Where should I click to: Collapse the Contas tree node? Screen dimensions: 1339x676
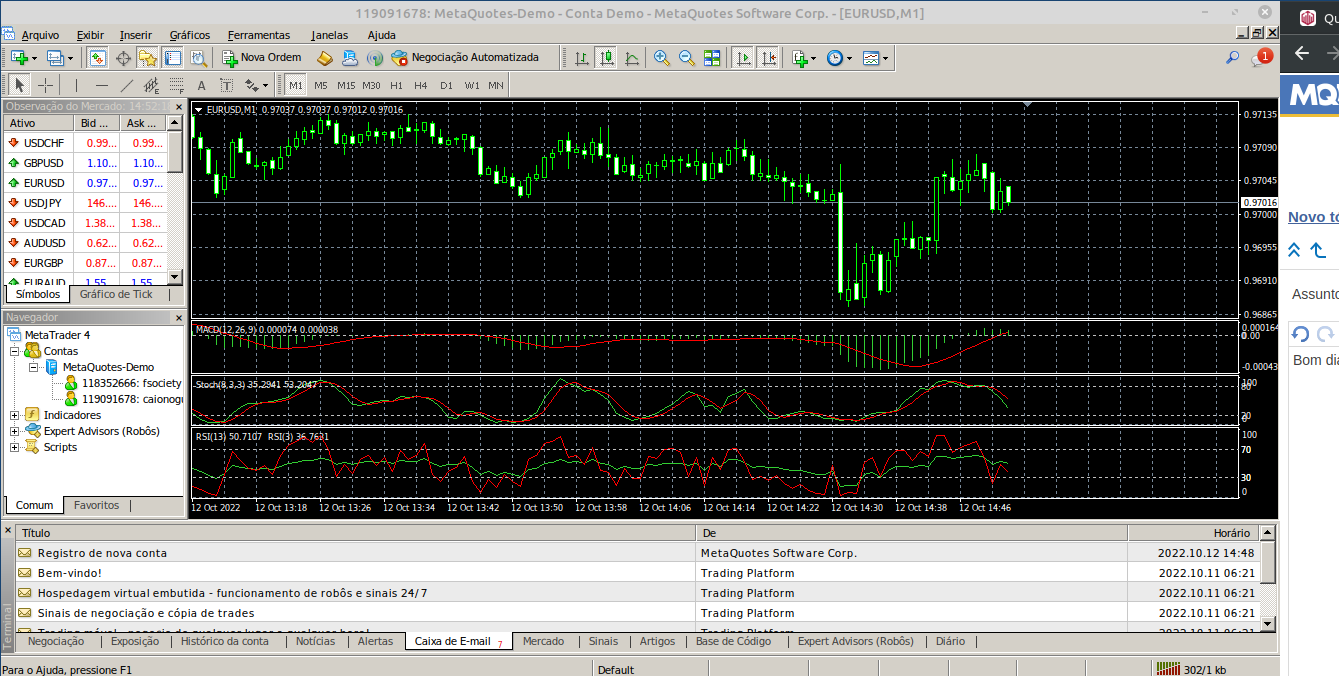pyautogui.click(x=14, y=351)
